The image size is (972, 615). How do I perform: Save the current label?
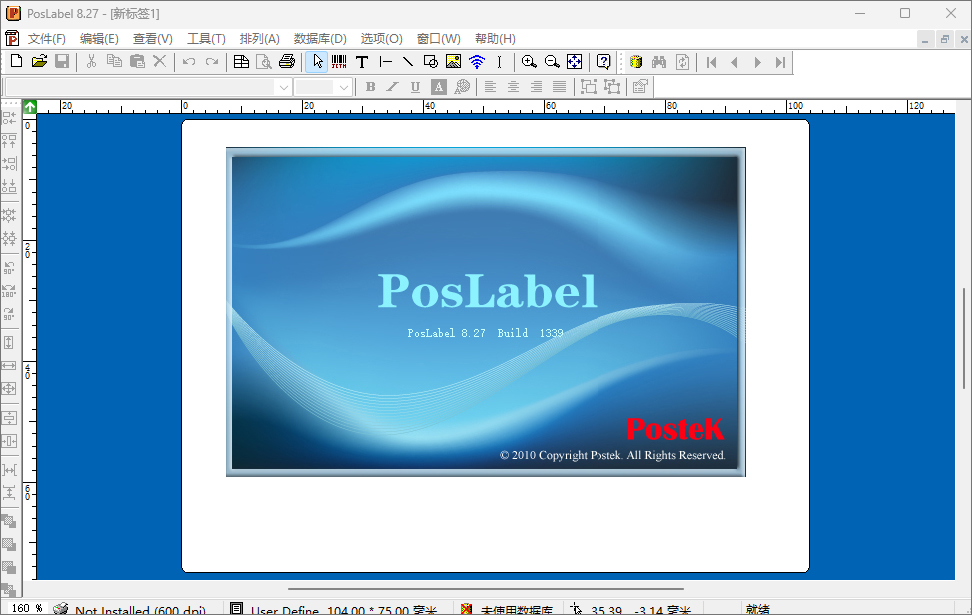[x=62, y=61]
